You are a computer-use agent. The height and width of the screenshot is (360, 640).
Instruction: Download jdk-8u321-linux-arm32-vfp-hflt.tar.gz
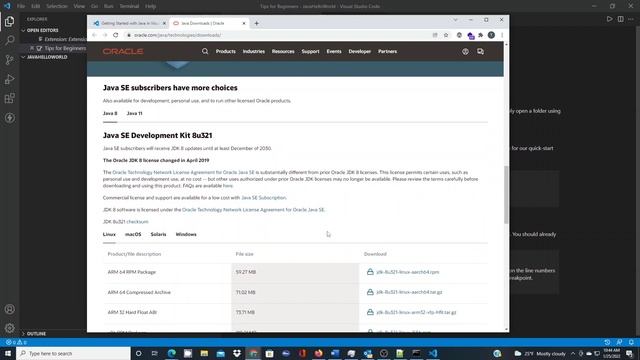[x=416, y=312]
